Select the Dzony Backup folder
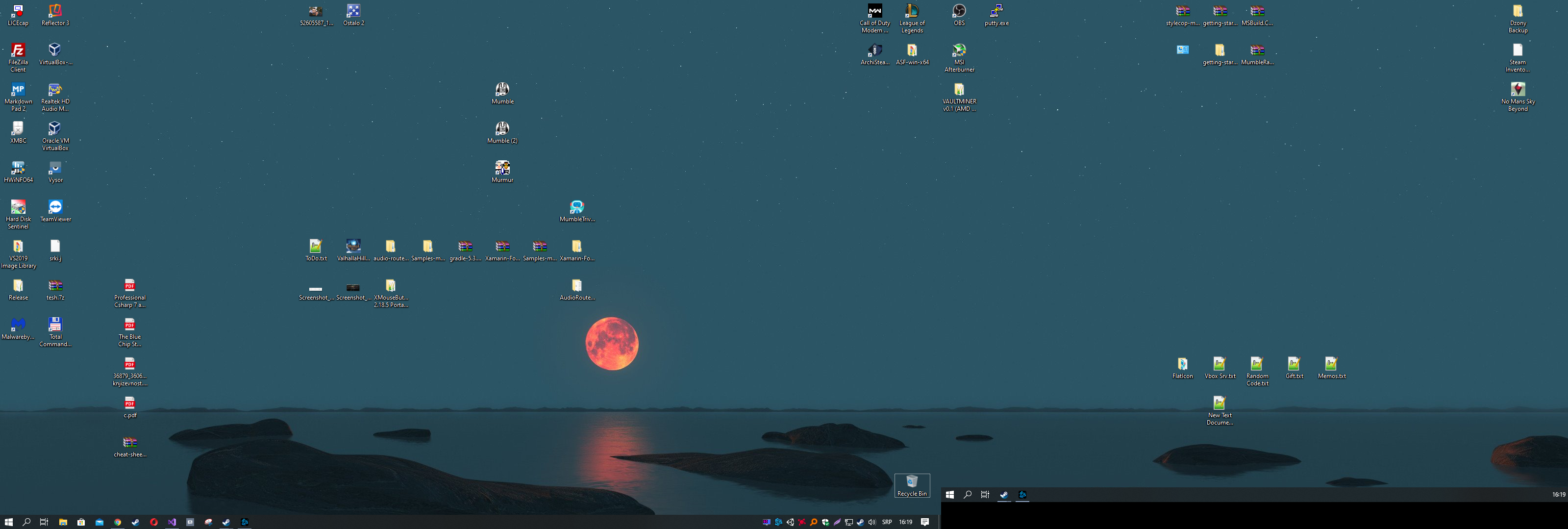 [1518, 19]
